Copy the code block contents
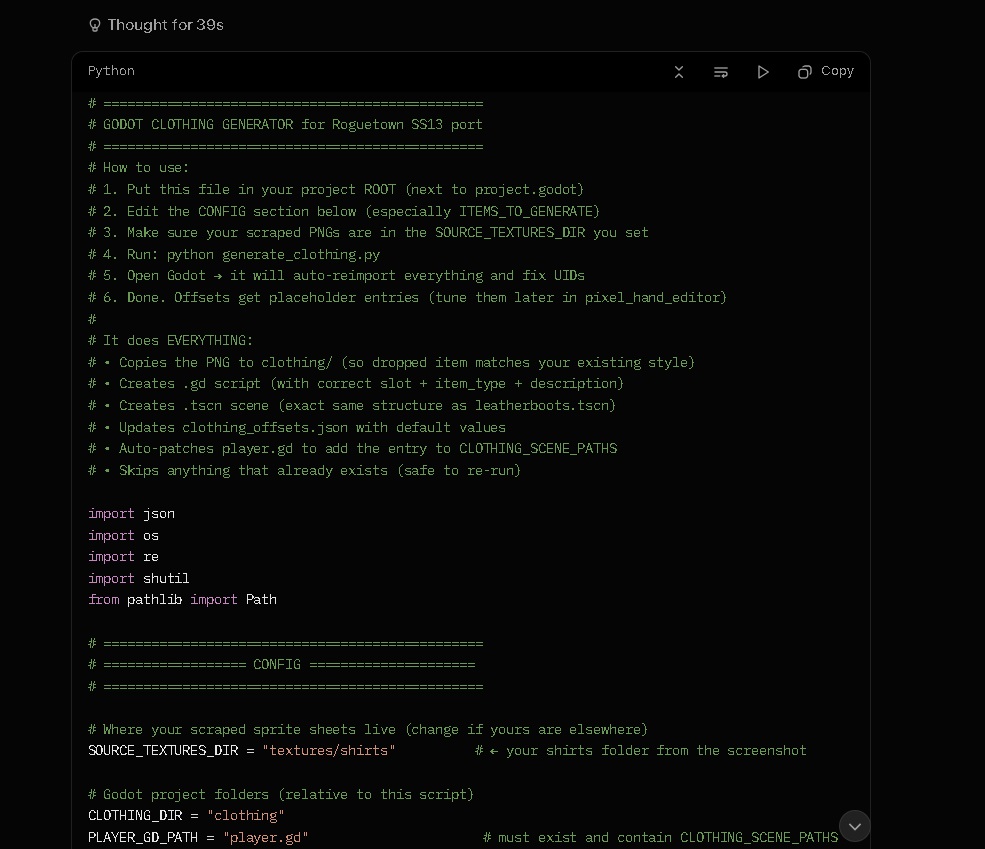985x849 pixels. coord(825,72)
